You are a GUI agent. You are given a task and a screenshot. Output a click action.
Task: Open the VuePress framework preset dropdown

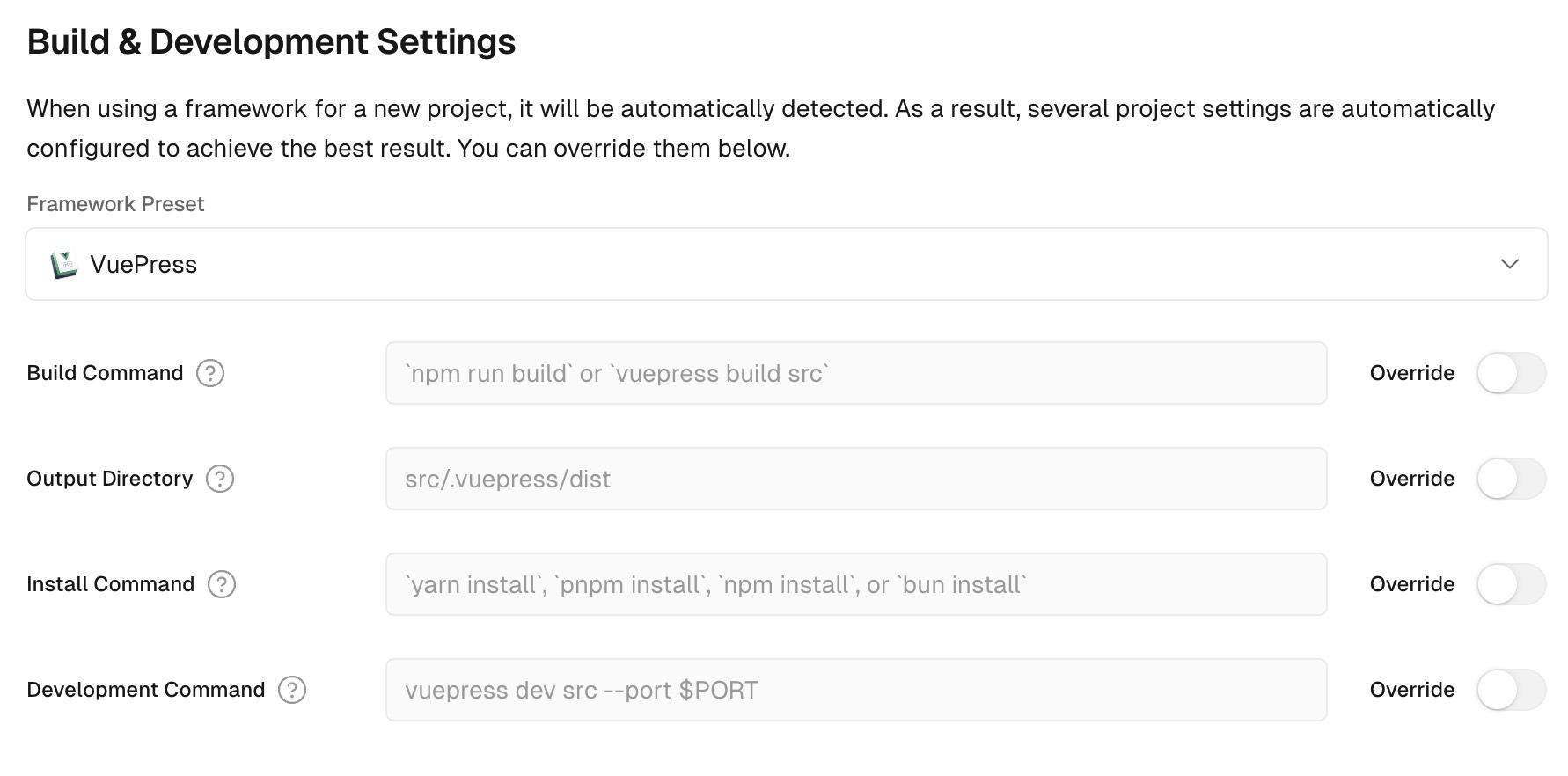pos(786,264)
